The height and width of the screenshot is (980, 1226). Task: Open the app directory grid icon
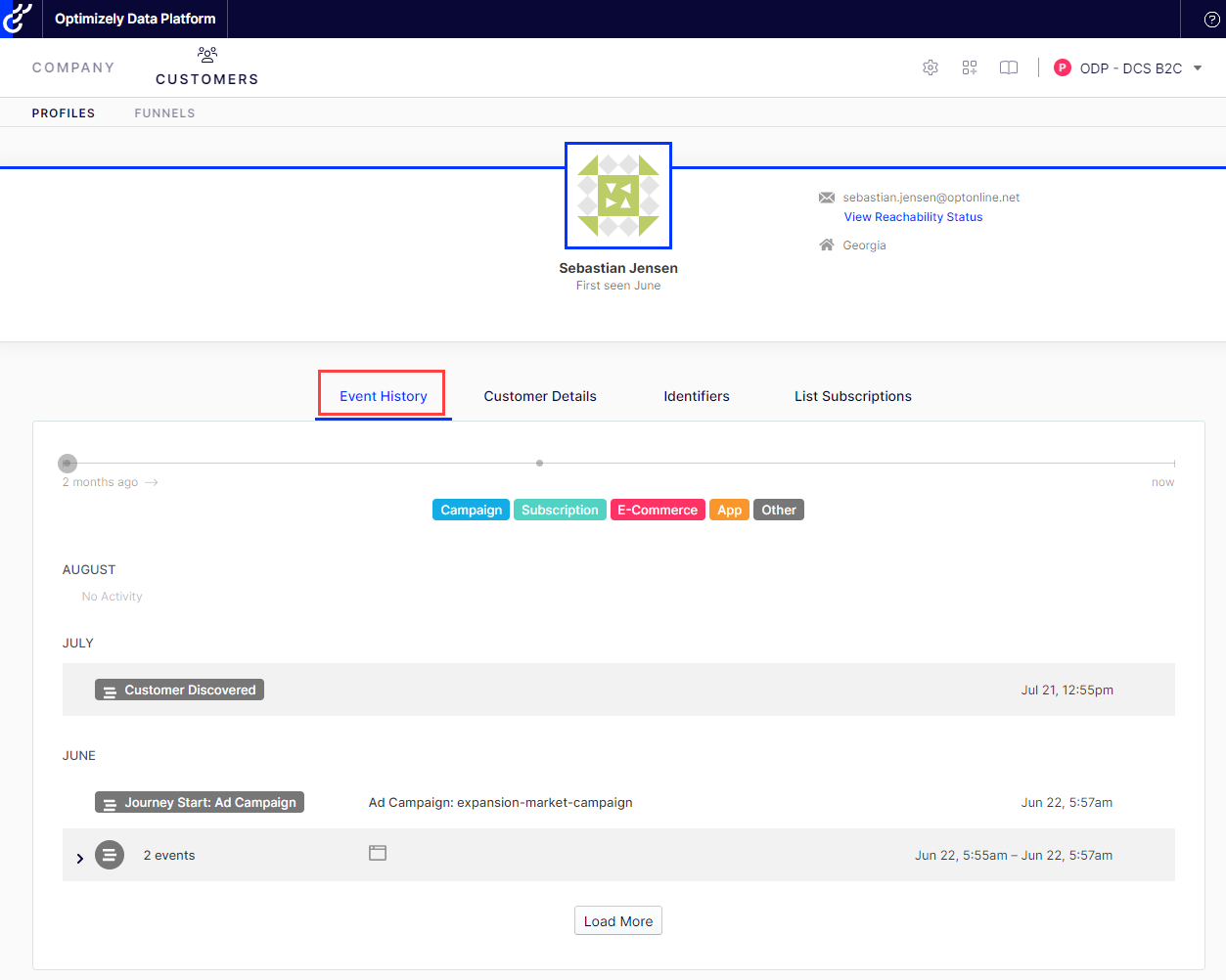[x=970, y=67]
